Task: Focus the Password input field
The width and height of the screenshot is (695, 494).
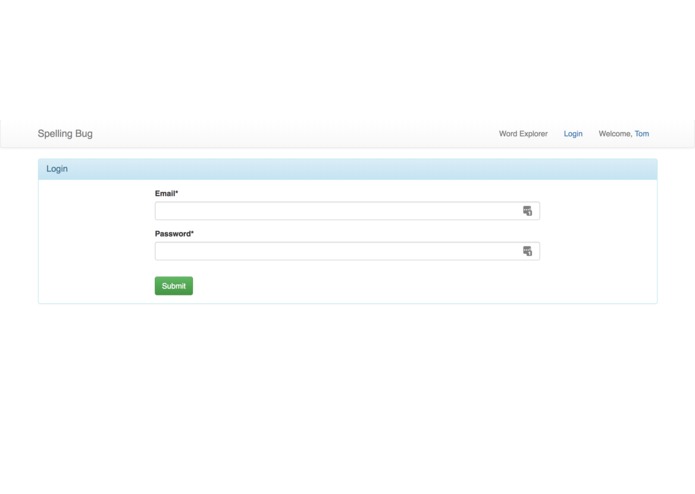Action: (347, 251)
